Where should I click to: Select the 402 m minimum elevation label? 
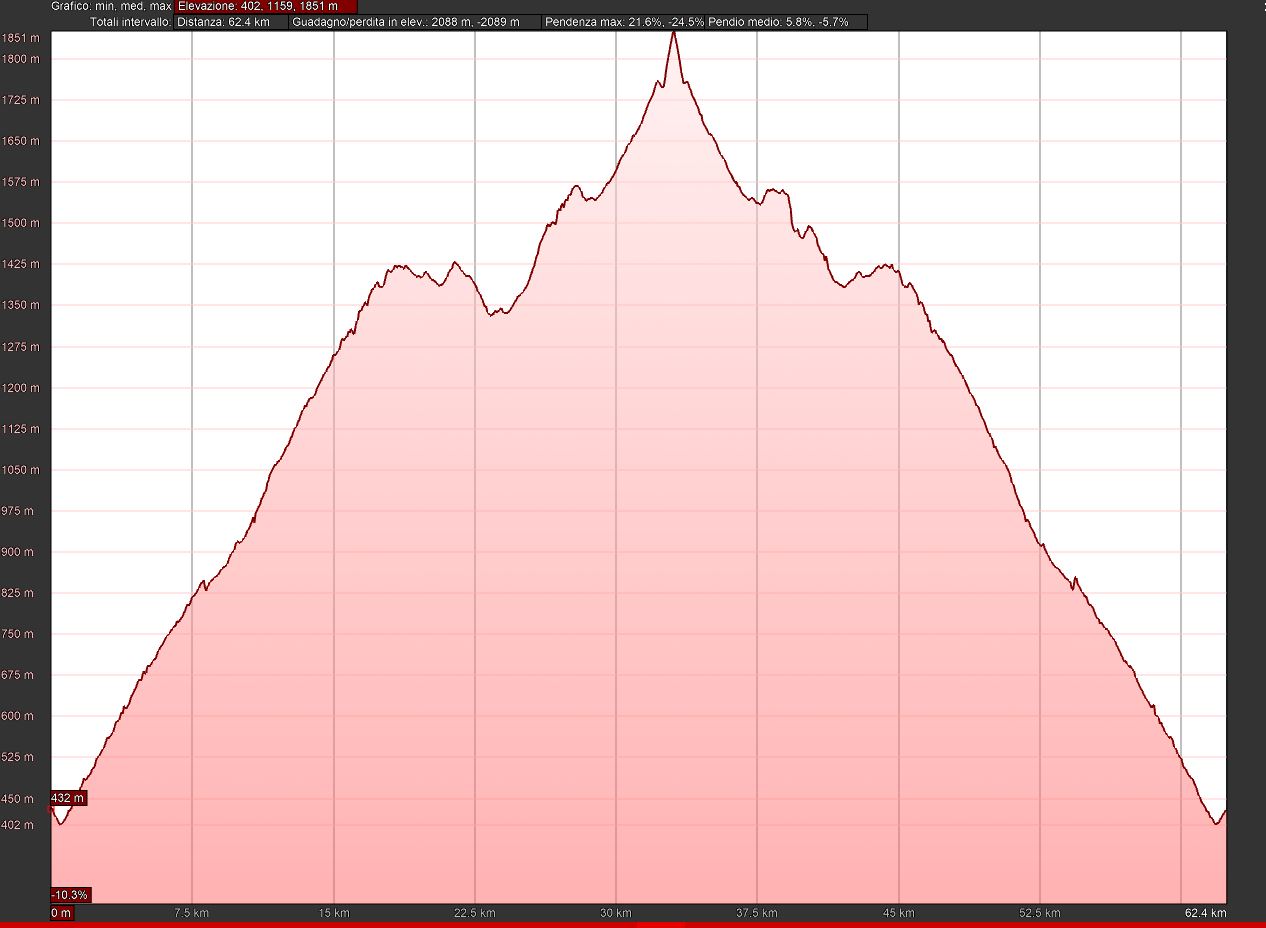20,824
